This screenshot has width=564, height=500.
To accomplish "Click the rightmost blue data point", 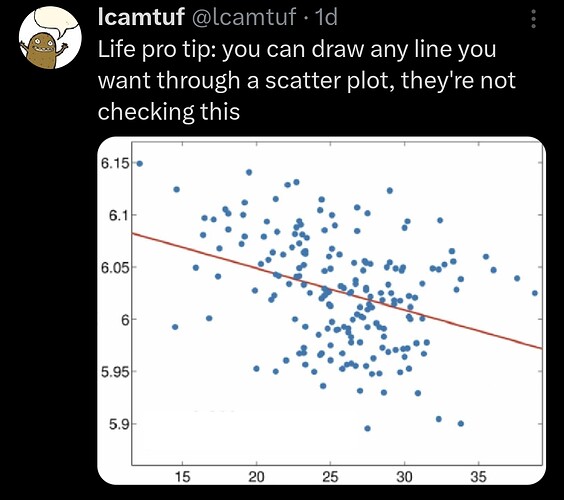I will coord(535,293).
